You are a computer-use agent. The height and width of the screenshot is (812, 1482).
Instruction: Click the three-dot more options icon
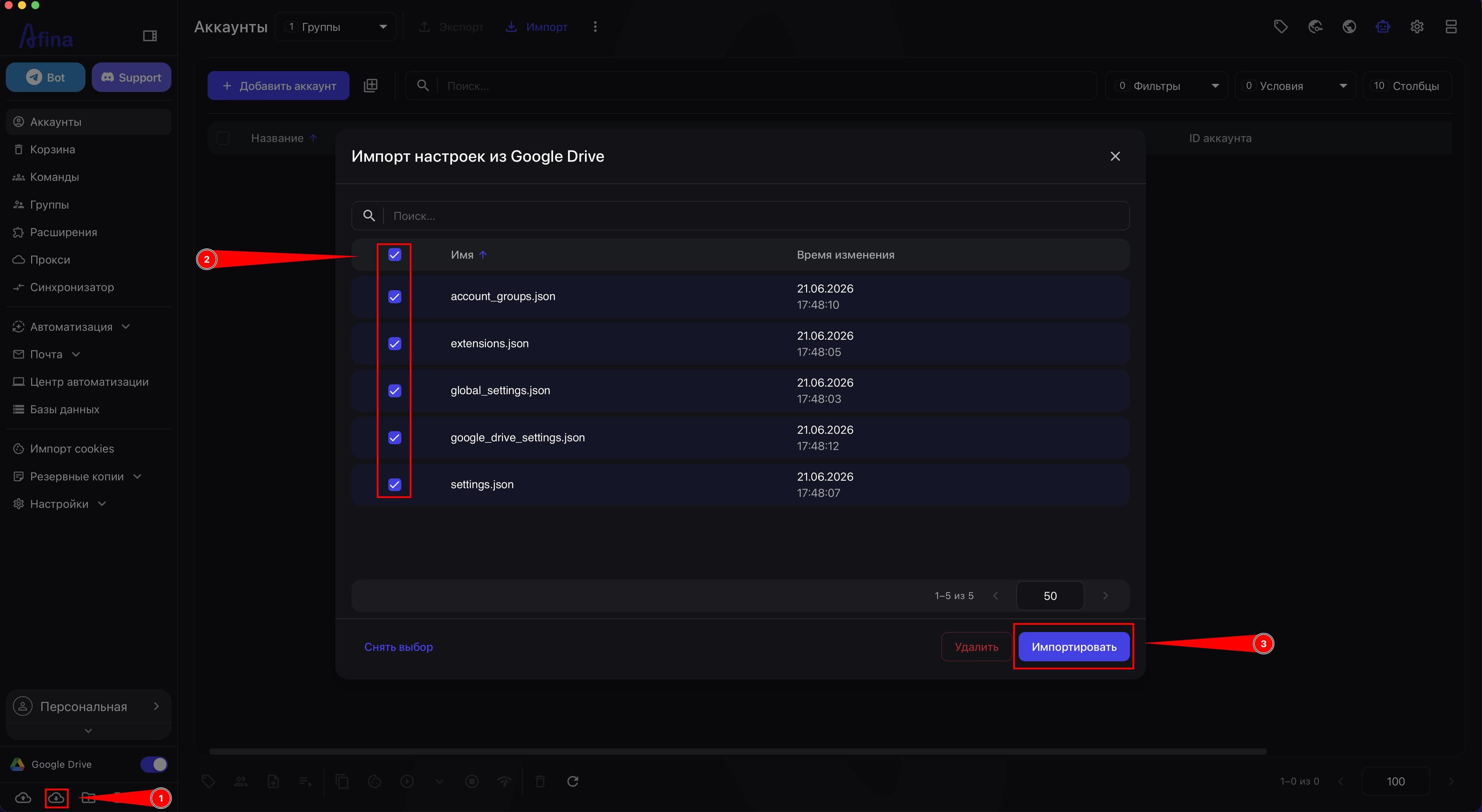tap(596, 27)
